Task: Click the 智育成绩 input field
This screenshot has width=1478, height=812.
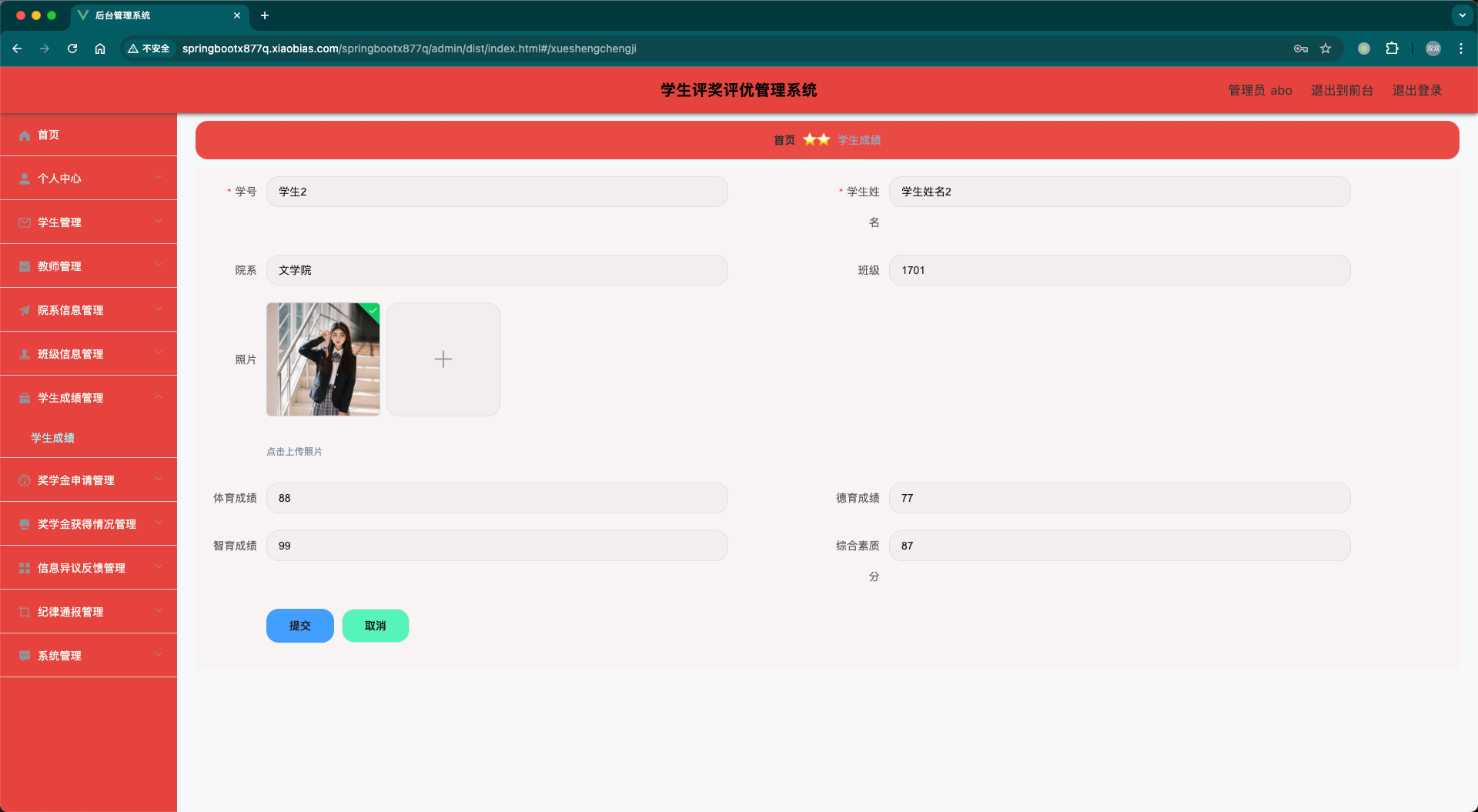Action: coord(497,546)
